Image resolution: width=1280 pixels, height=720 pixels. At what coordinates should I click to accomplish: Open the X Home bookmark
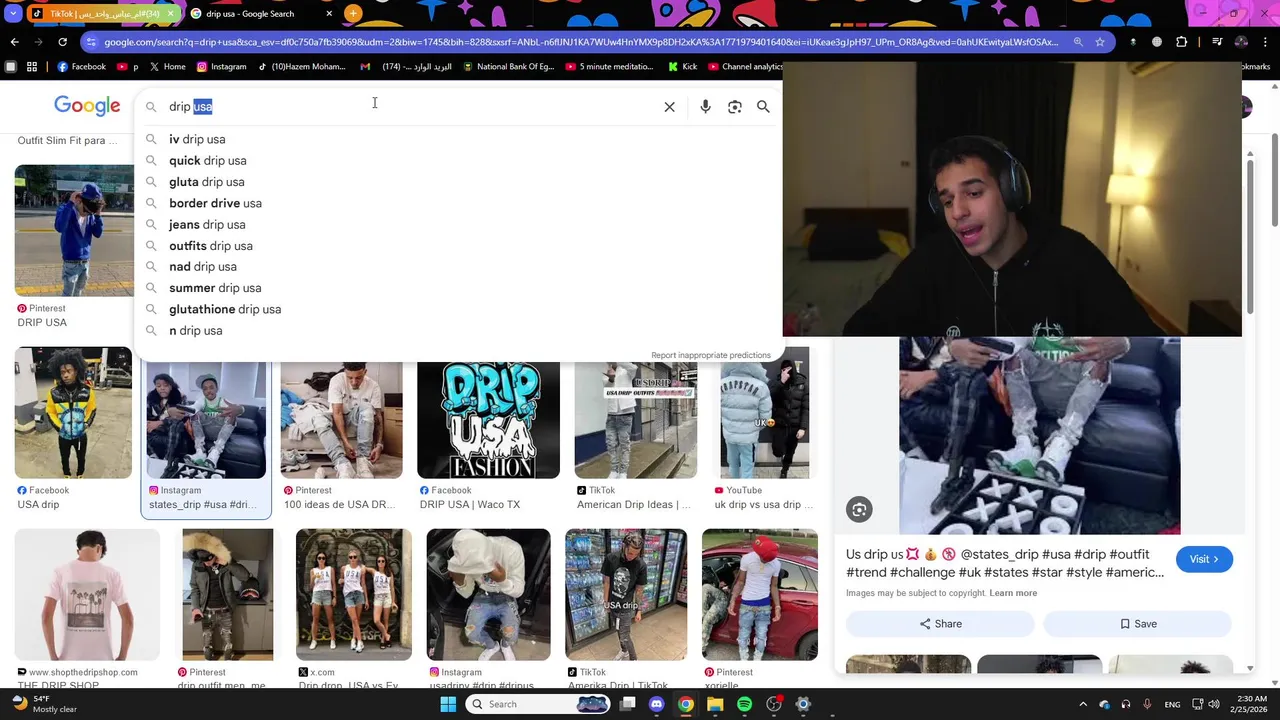(168, 67)
